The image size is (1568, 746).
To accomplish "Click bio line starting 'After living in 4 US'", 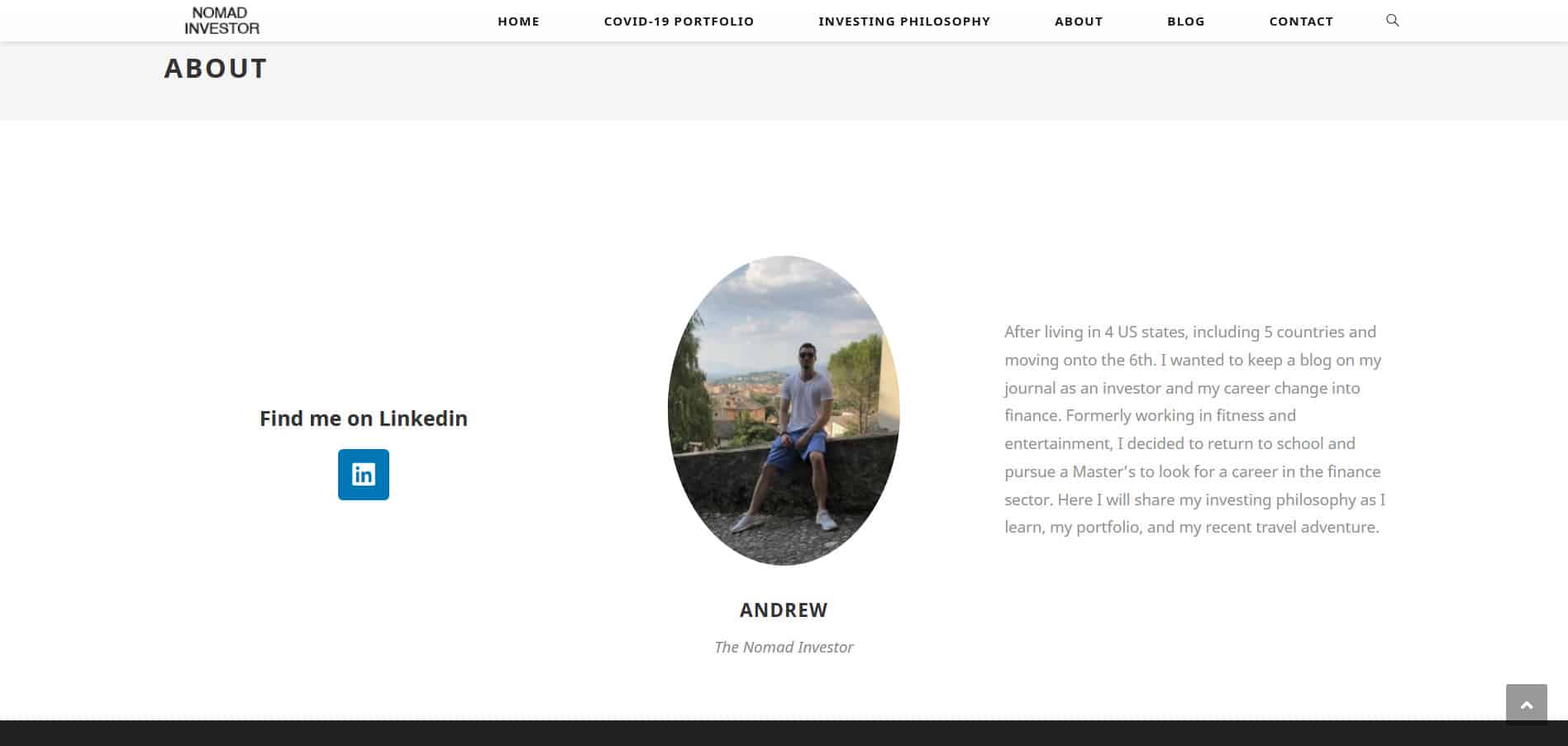I will click(x=1190, y=332).
